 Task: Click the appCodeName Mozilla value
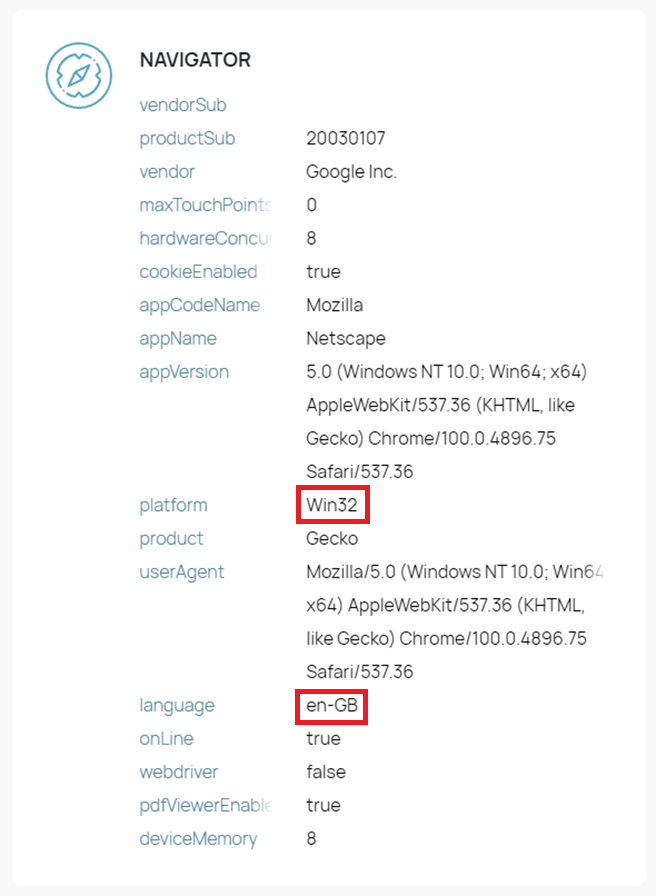point(334,305)
